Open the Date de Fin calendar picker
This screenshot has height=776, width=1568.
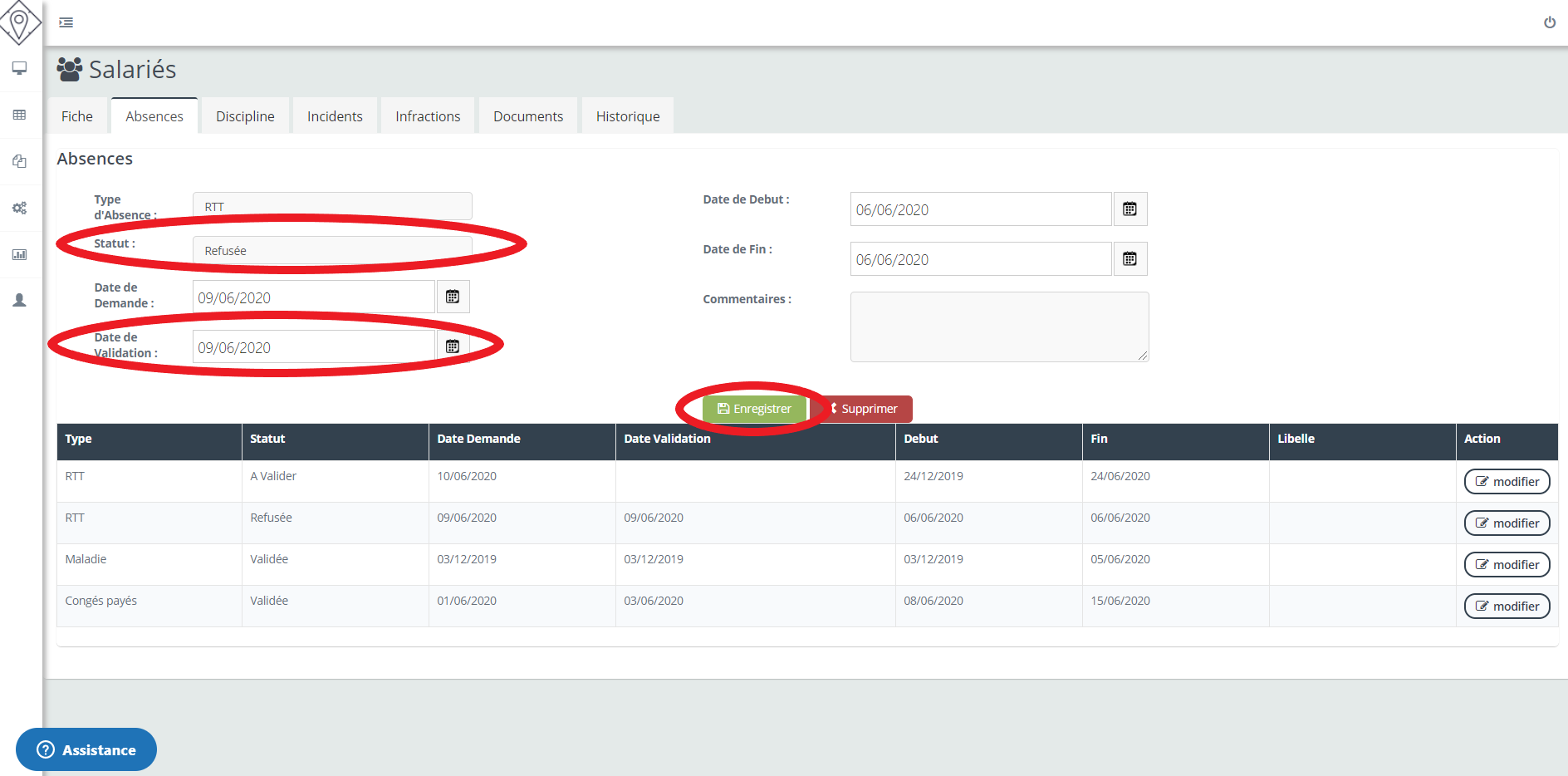pyautogui.click(x=1129, y=259)
